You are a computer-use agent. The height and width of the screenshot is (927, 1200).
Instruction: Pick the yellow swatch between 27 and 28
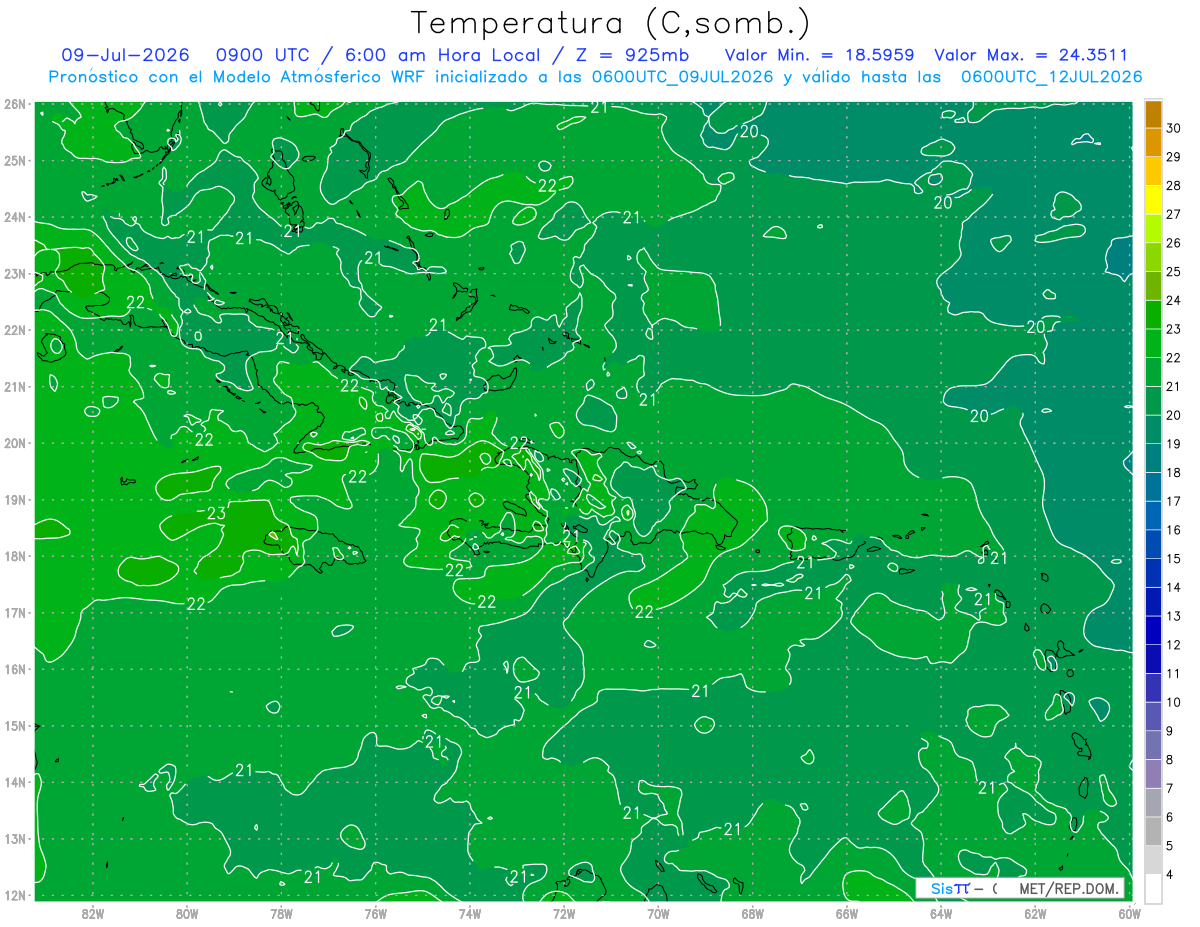coord(1153,200)
